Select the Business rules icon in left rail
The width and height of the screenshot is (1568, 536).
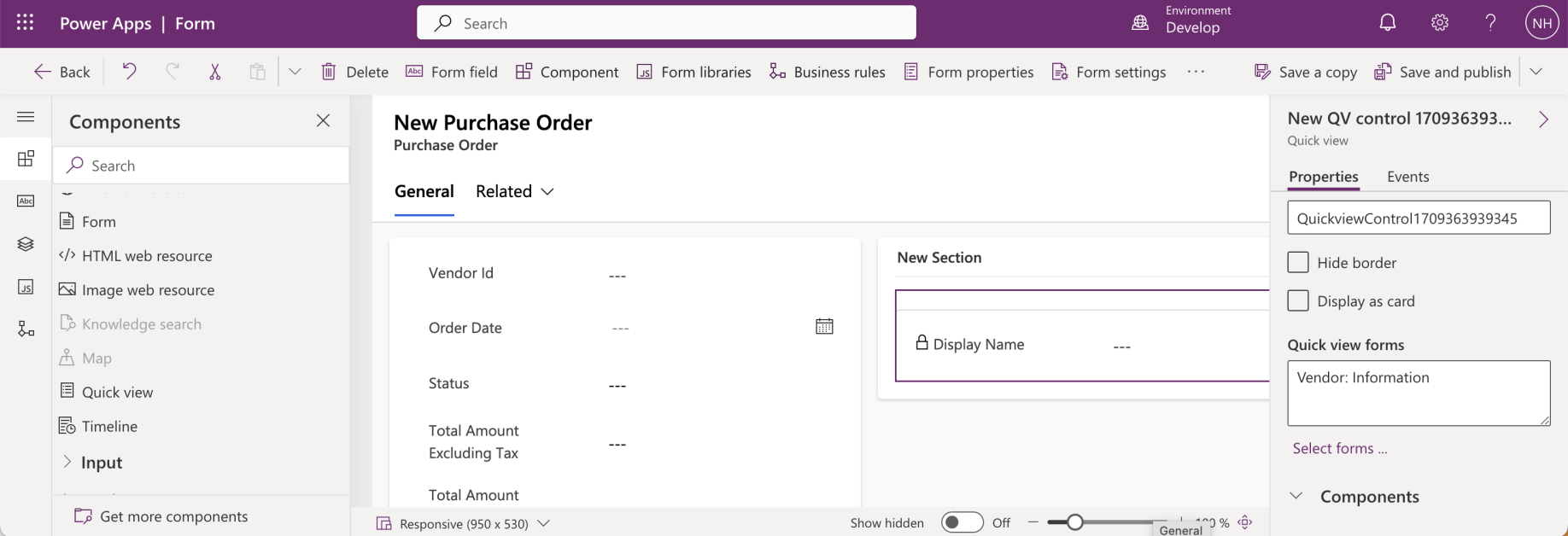[x=26, y=329]
